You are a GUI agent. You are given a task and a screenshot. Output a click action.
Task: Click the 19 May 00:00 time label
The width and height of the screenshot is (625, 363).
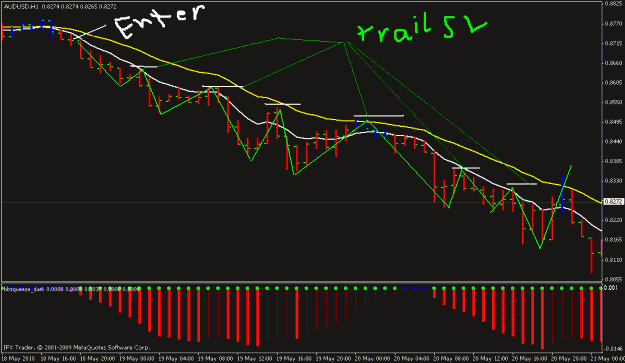click(137, 358)
